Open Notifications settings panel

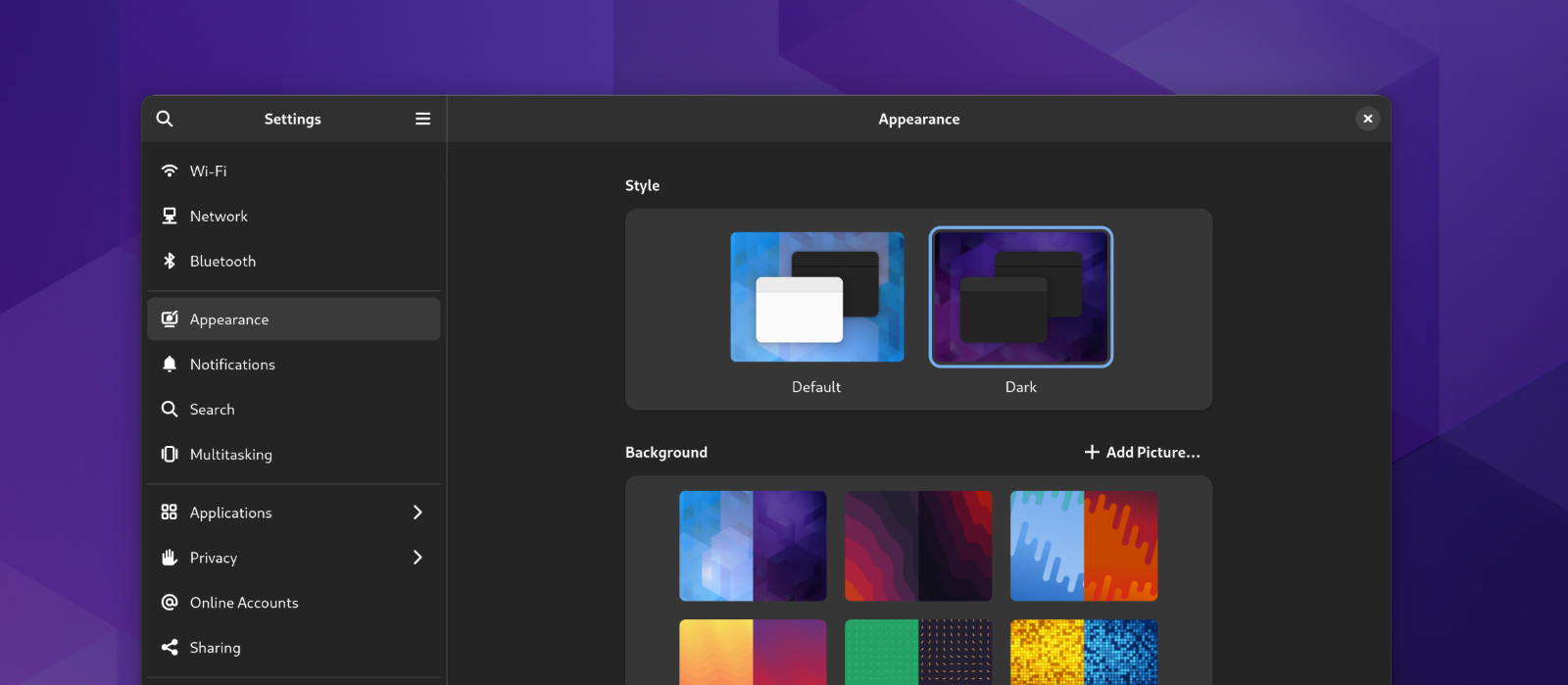click(294, 364)
